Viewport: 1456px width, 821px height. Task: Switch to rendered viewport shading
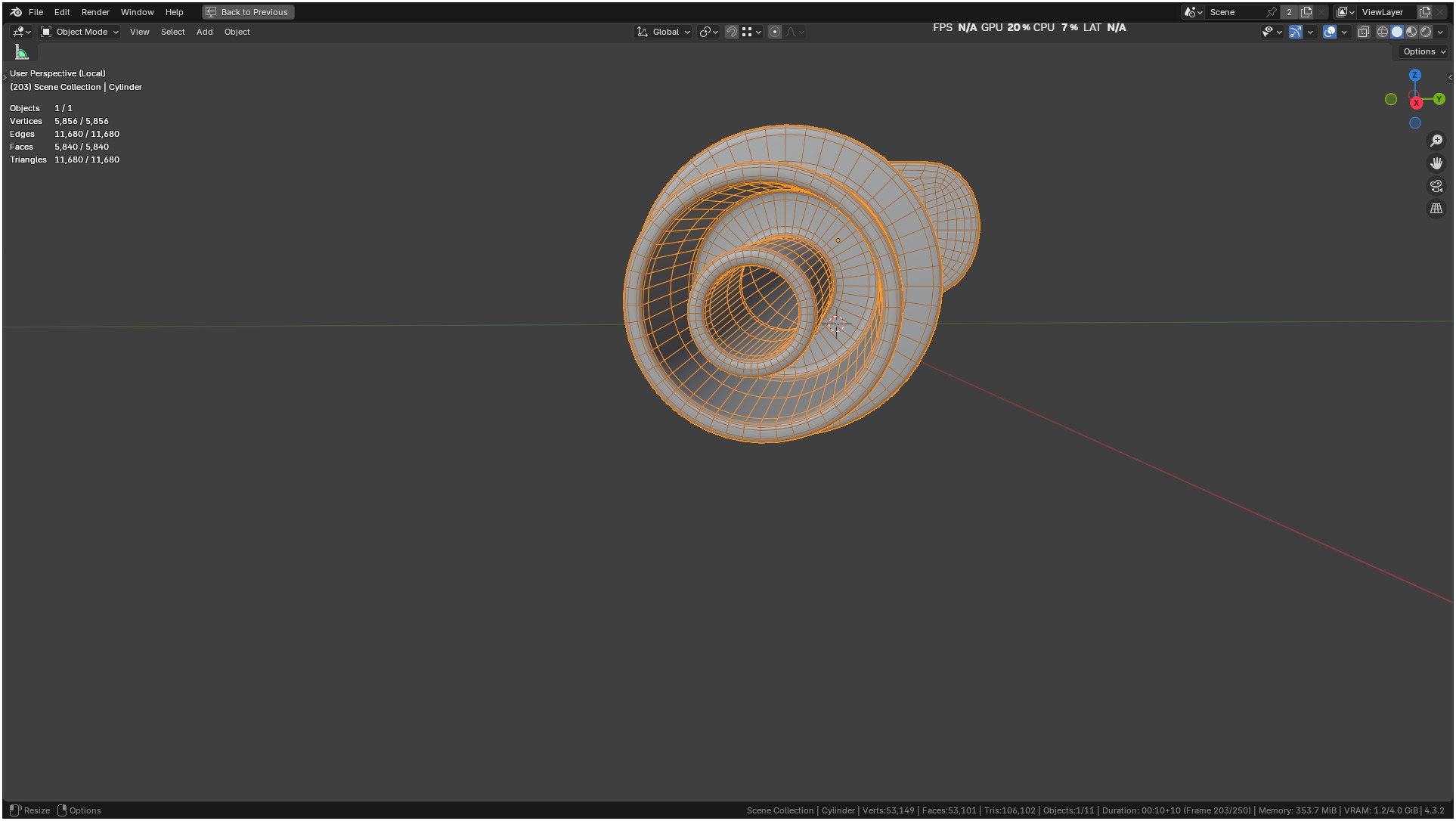(1426, 32)
